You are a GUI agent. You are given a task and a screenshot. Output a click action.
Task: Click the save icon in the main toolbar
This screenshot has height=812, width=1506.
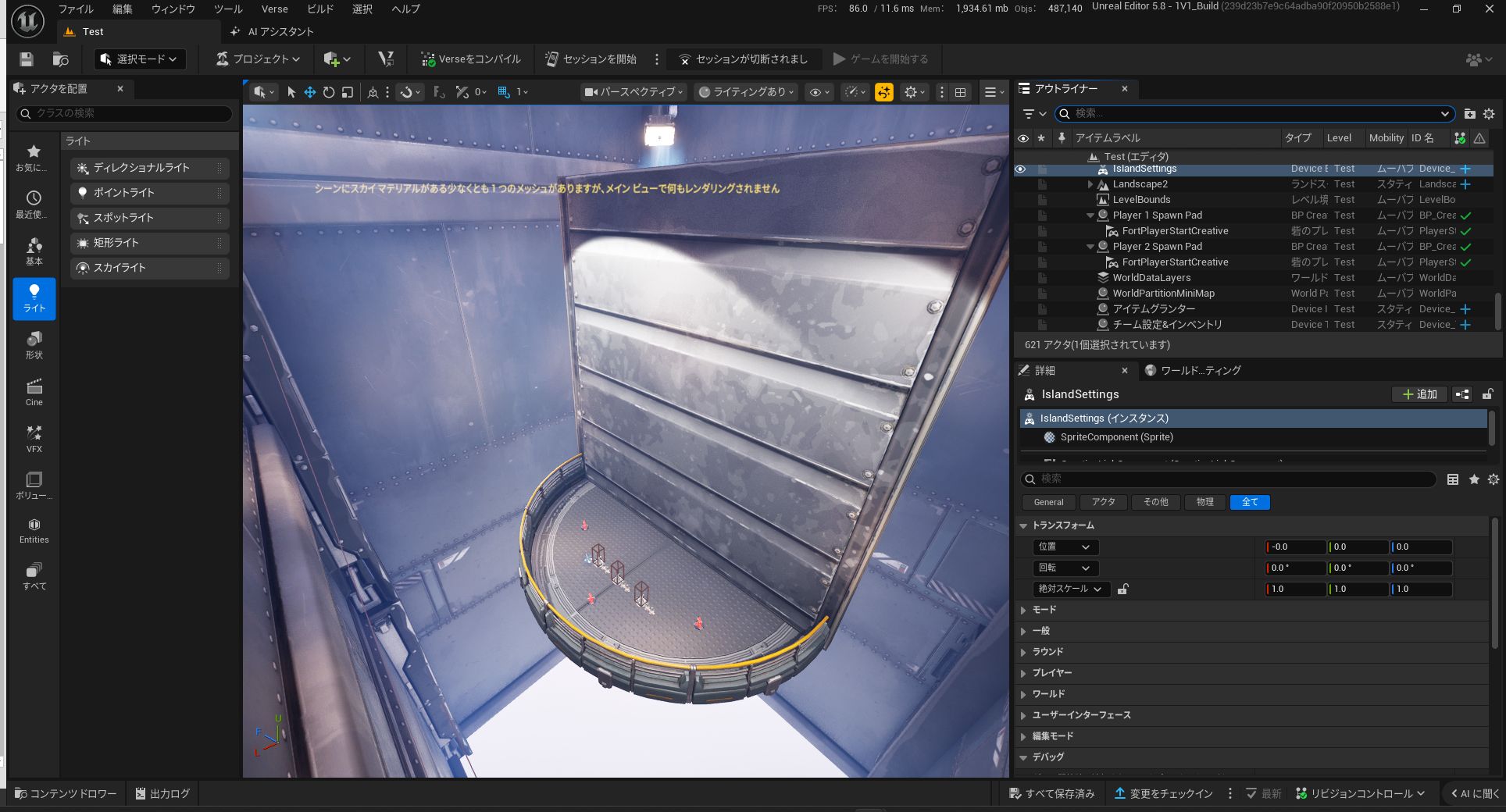click(27, 59)
